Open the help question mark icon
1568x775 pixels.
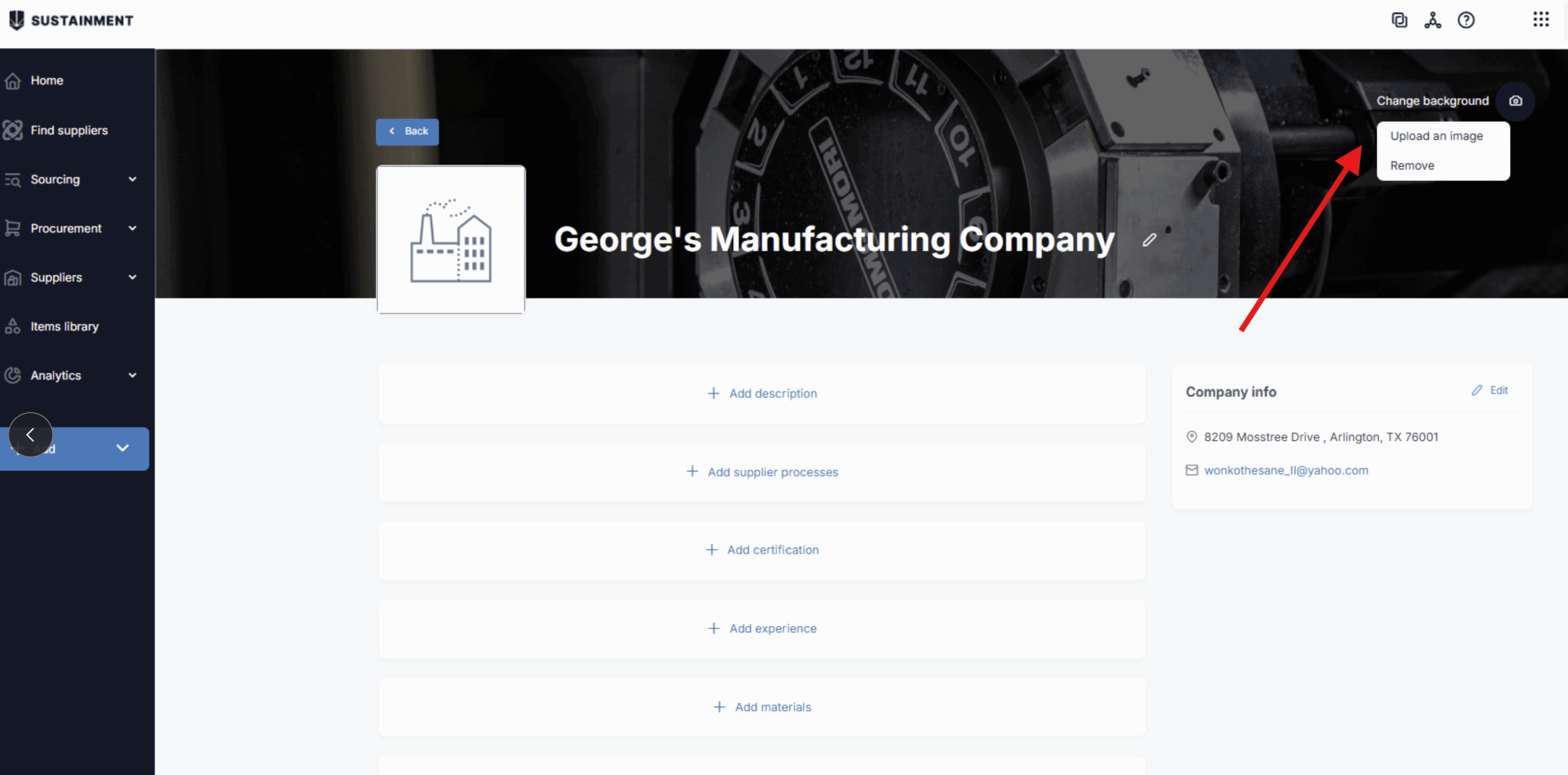(1466, 20)
